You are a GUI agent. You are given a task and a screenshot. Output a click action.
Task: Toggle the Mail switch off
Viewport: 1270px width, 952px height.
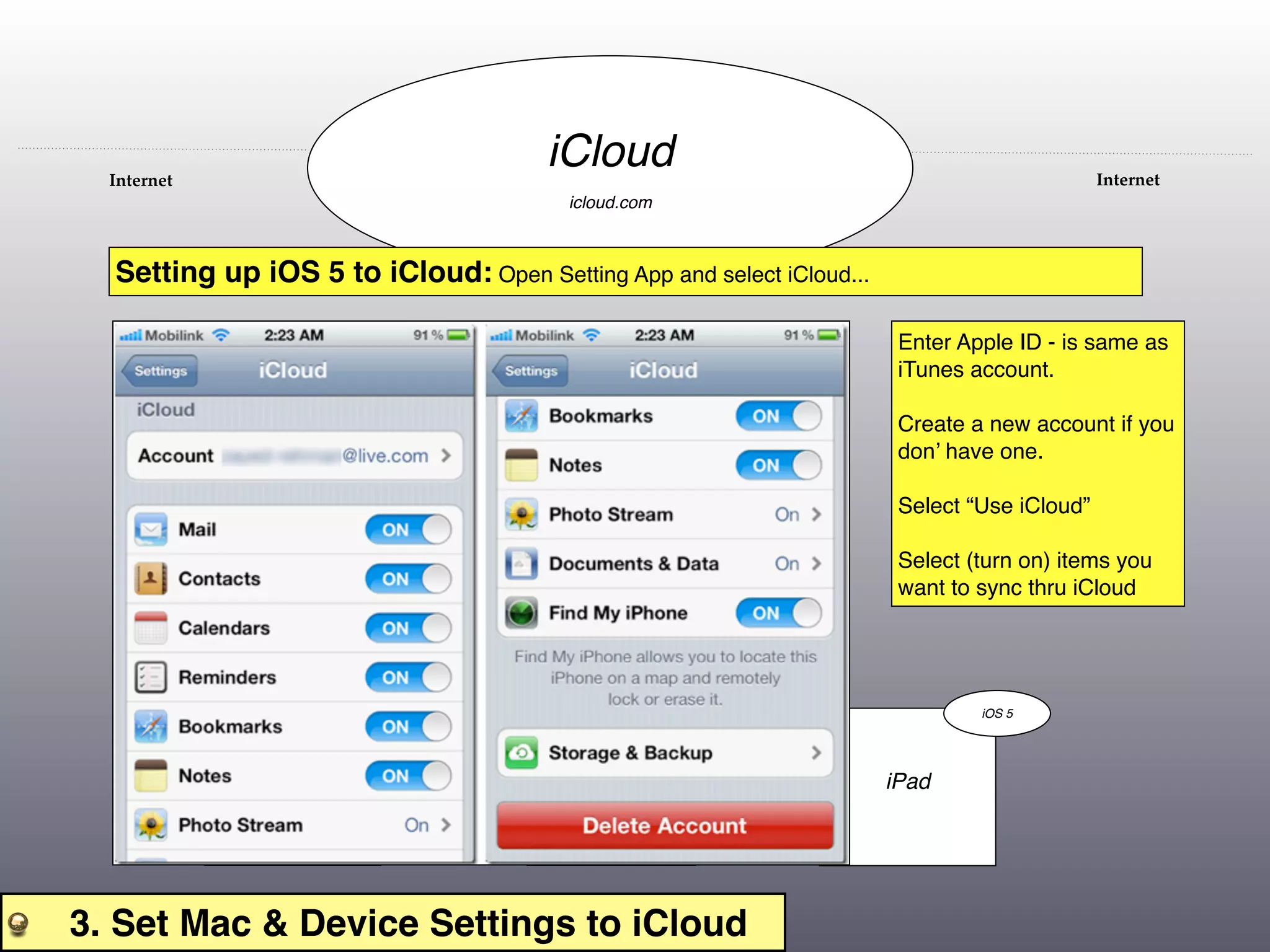pos(408,529)
